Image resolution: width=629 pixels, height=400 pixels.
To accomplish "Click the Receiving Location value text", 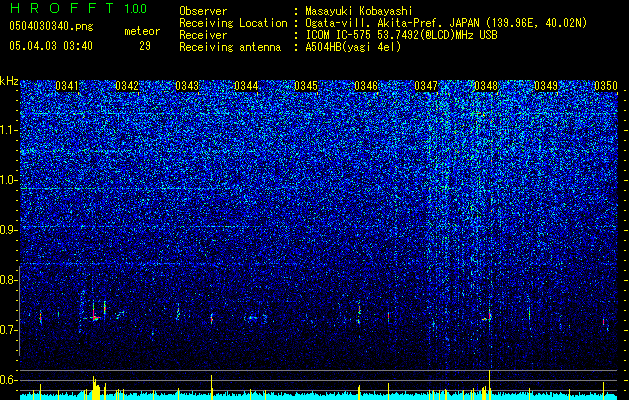I will [x=446, y=23].
